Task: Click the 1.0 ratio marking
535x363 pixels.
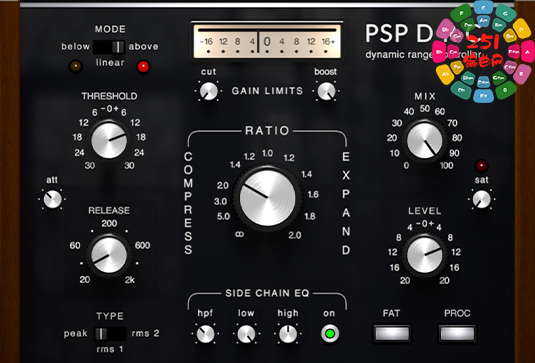Action: tap(267, 154)
